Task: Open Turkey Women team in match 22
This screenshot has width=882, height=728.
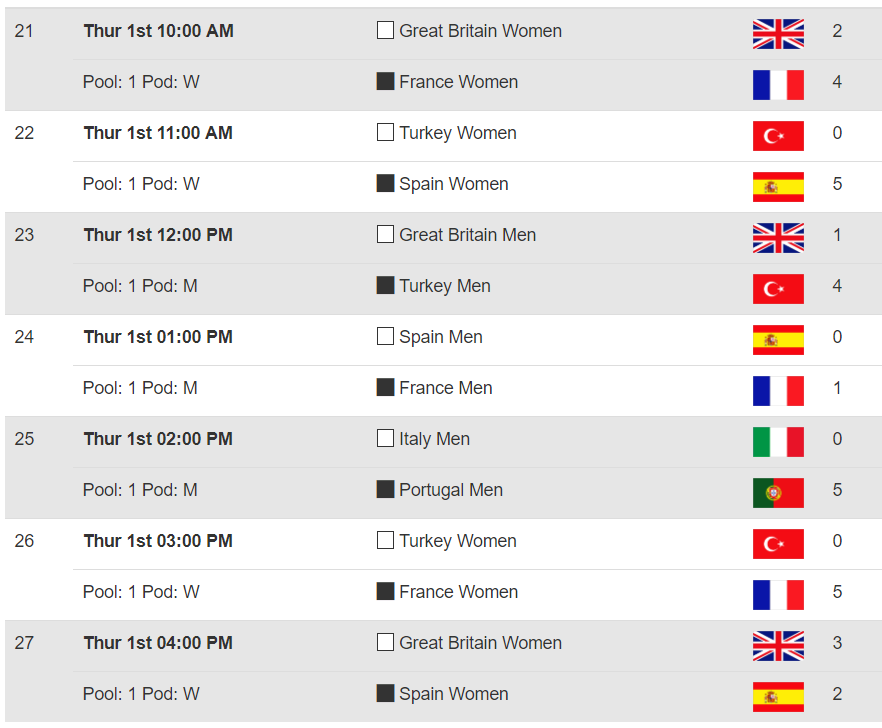Action: (457, 133)
